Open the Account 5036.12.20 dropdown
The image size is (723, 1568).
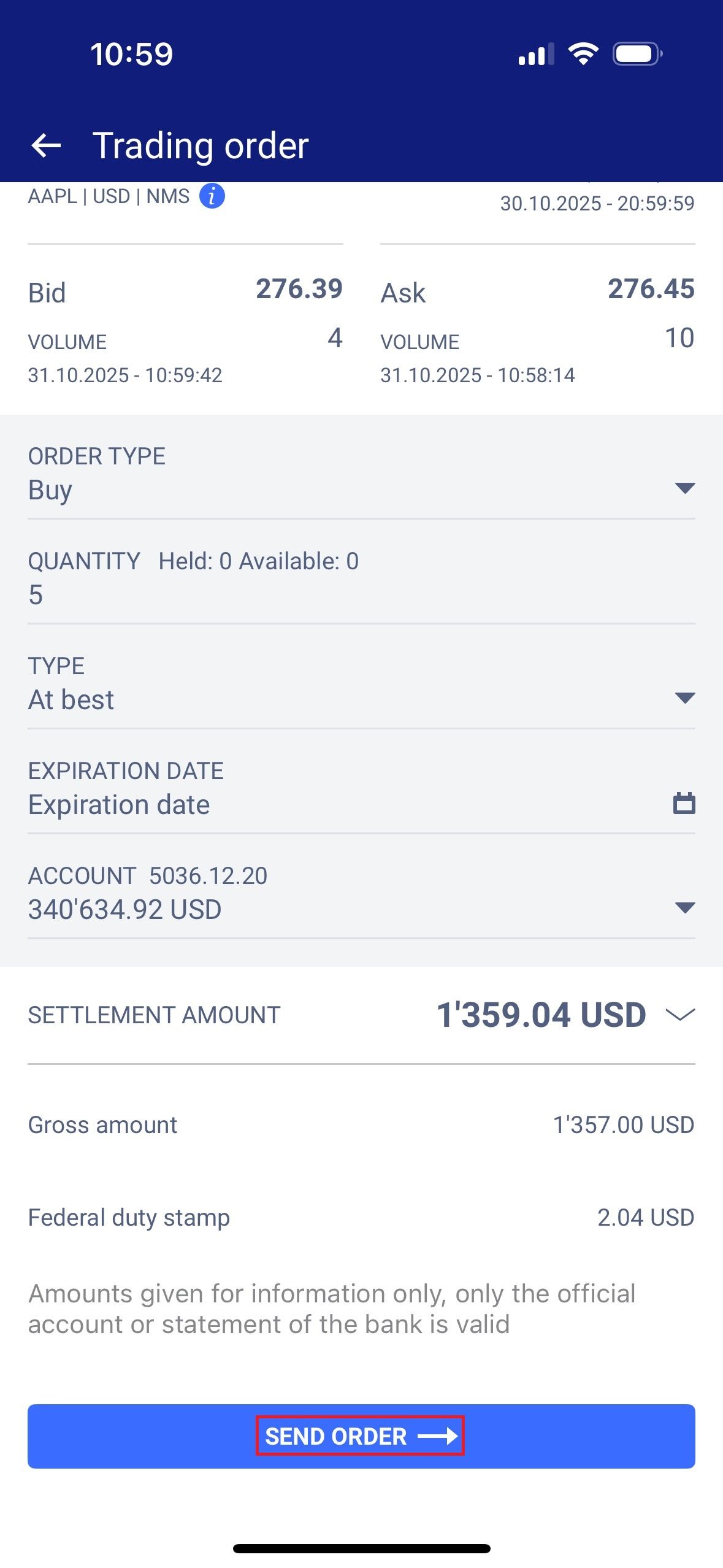pos(684,908)
